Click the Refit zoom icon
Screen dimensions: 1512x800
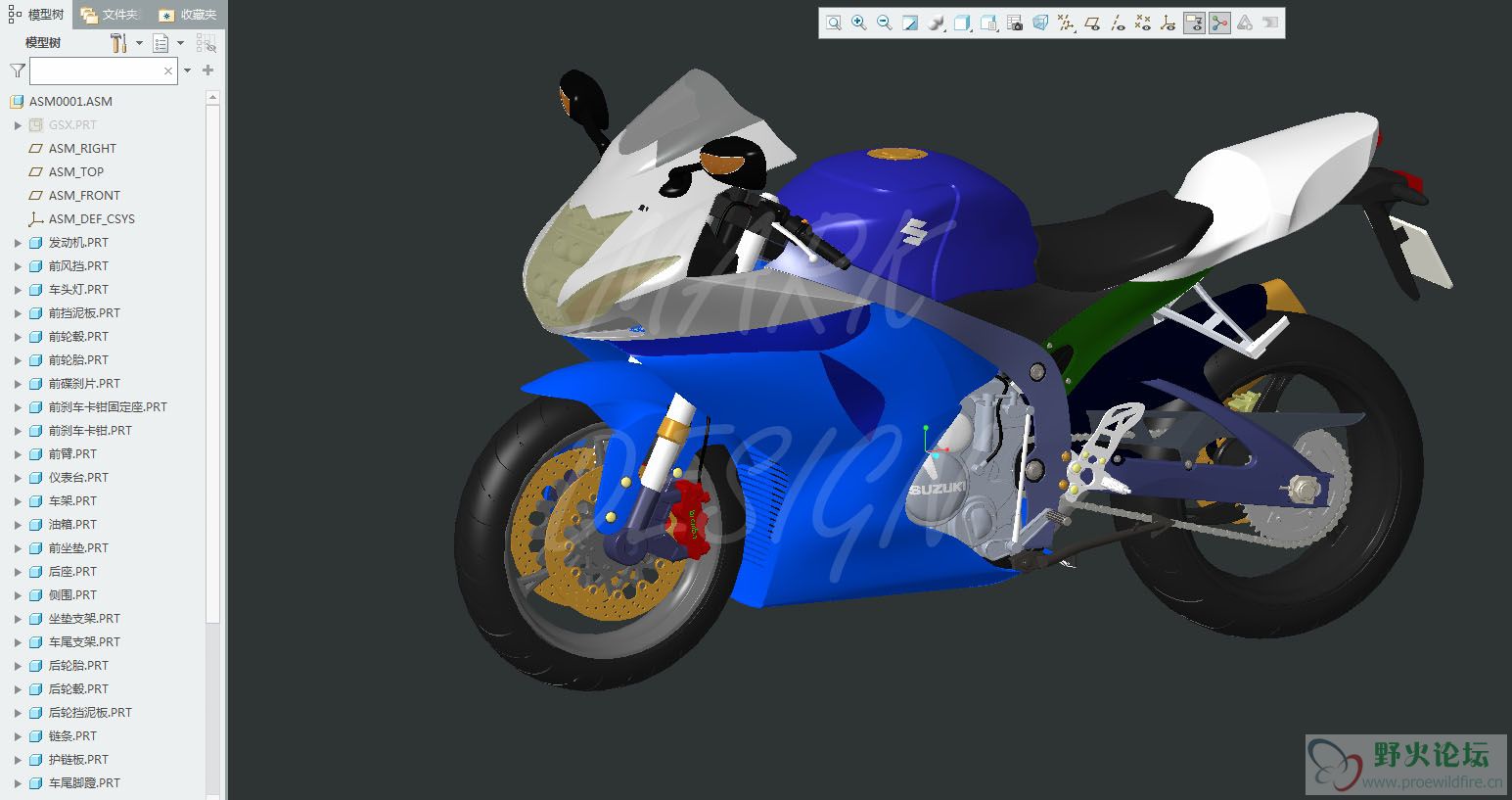click(833, 23)
